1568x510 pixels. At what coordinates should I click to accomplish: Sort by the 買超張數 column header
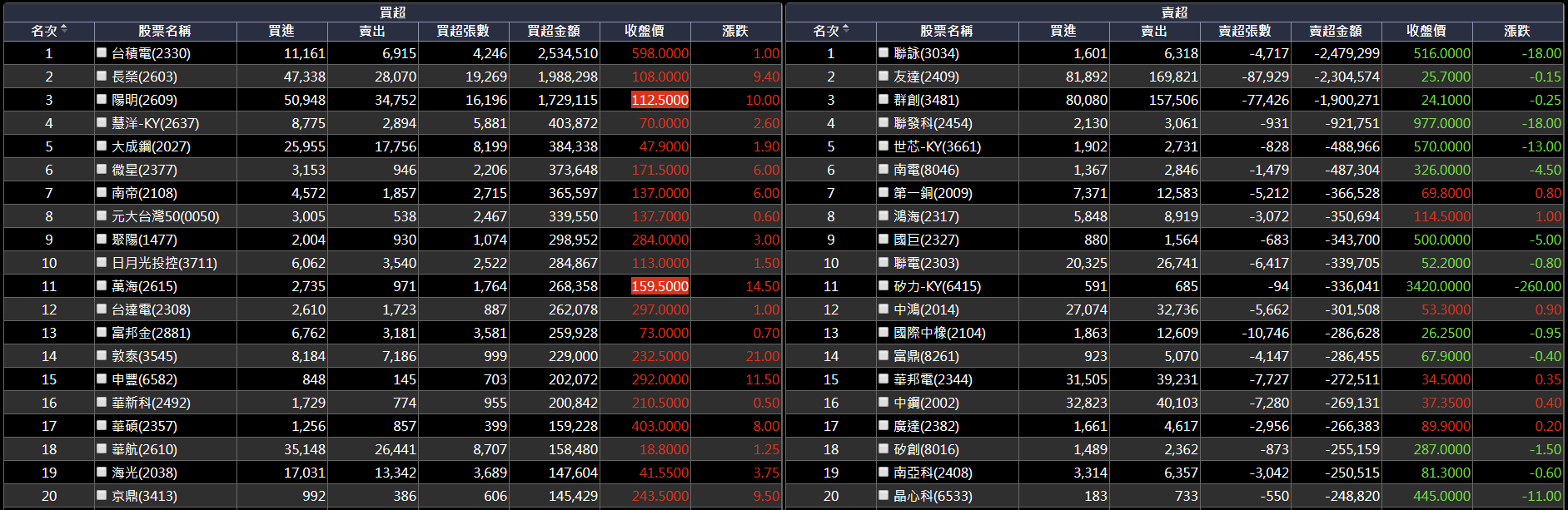463,31
